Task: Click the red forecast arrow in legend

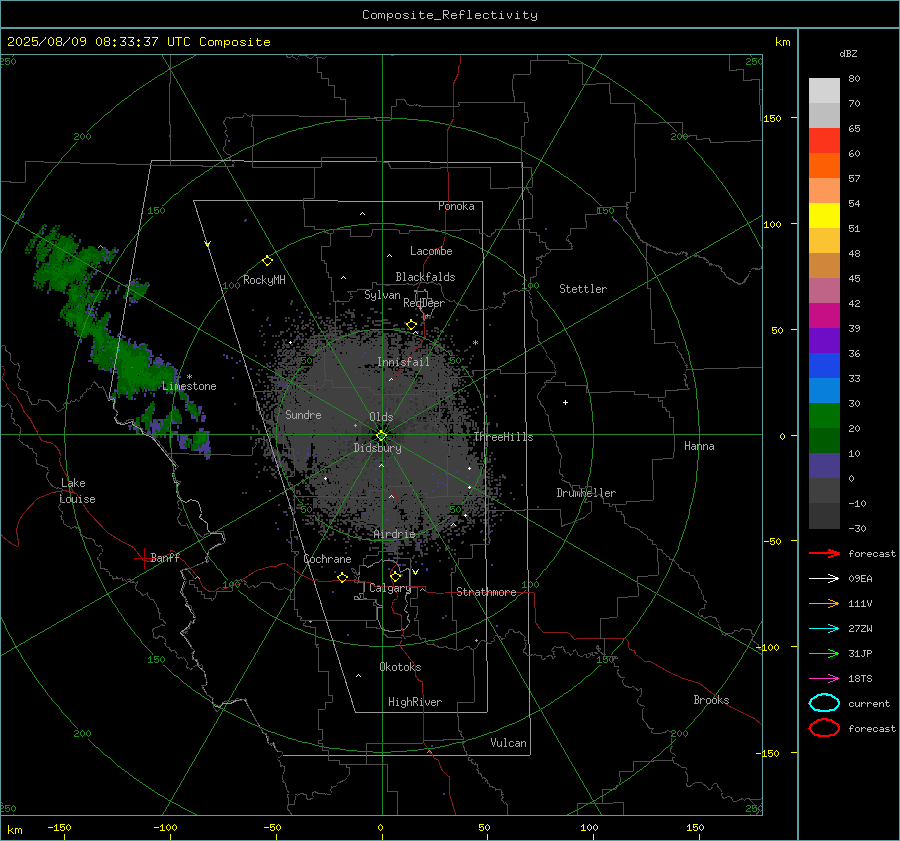Action: coord(824,553)
